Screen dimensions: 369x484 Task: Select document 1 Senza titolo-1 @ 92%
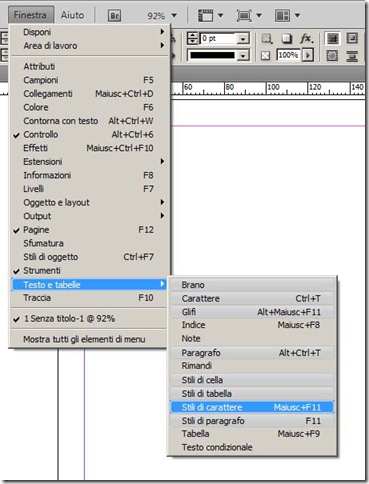[x=89, y=318]
